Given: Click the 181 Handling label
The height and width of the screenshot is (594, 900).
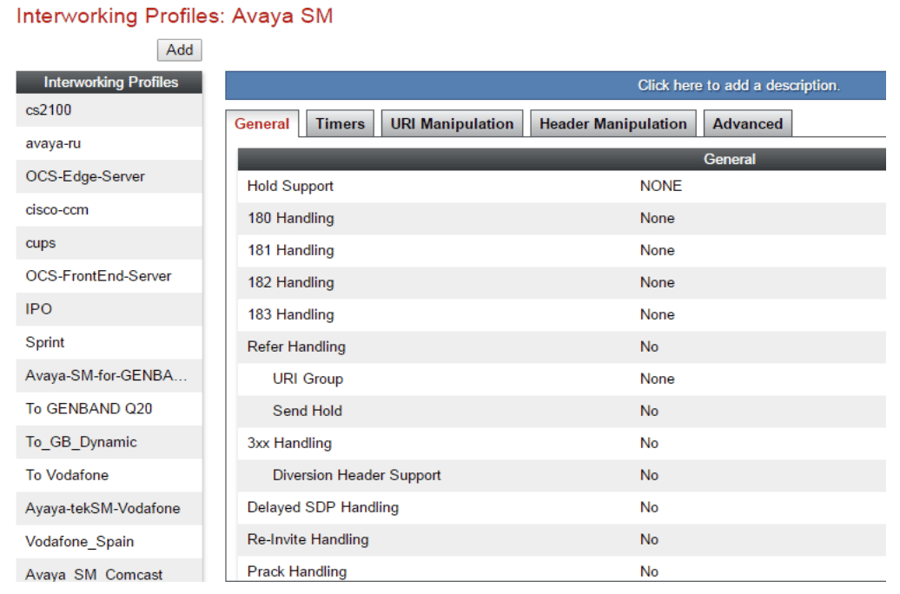Looking at the screenshot, I should (x=290, y=250).
